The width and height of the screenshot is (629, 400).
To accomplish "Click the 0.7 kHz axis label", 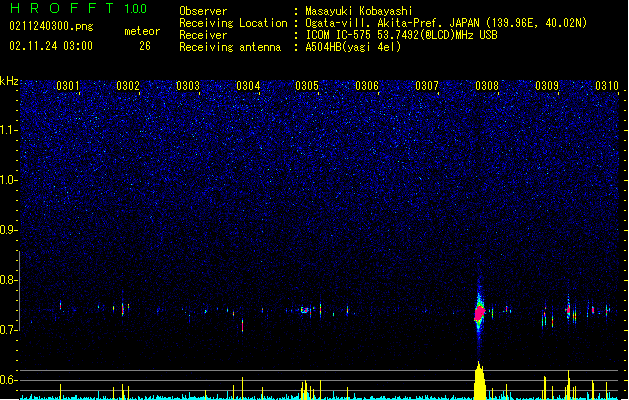I will pyautogui.click(x=9, y=330).
